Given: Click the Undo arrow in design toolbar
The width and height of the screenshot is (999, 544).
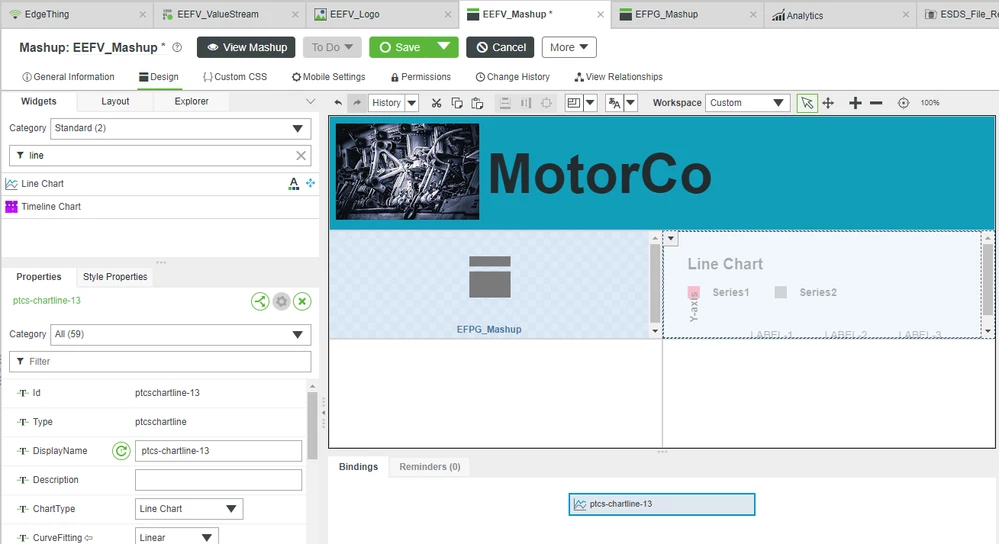Looking at the screenshot, I should 338,103.
